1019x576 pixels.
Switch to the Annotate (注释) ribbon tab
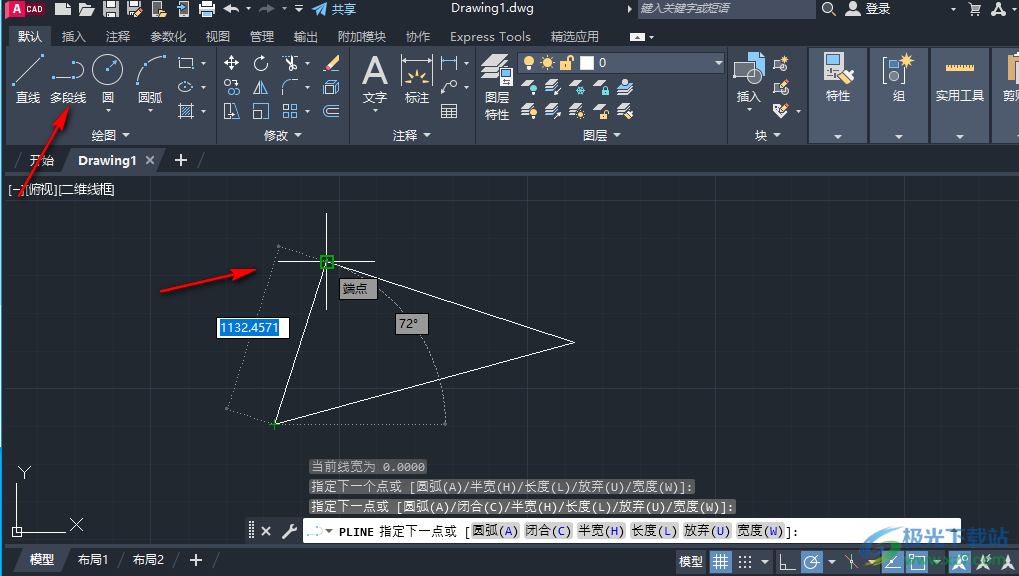(118, 36)
